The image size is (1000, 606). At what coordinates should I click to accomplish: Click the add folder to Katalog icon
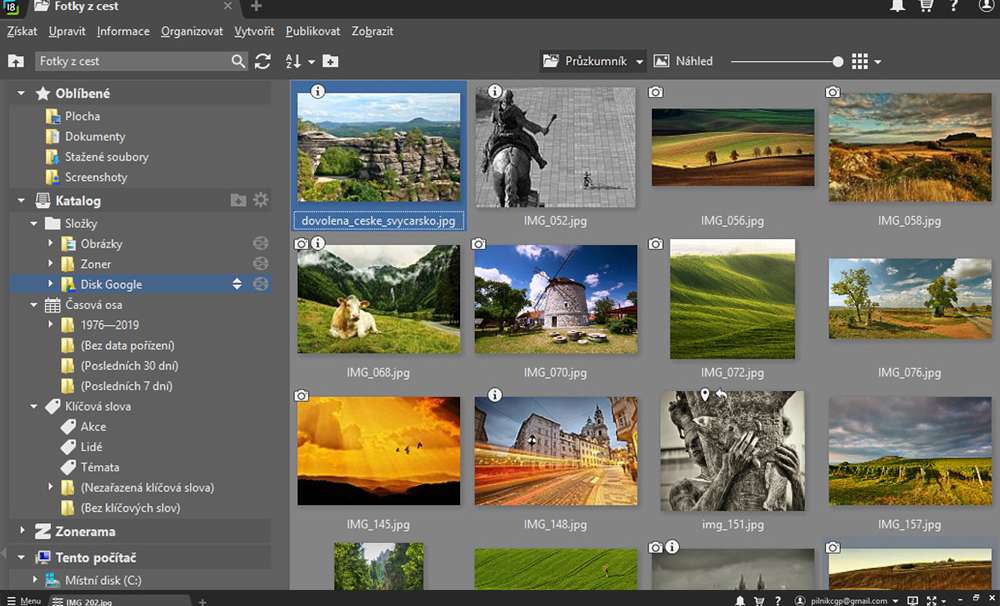point(238,200)
